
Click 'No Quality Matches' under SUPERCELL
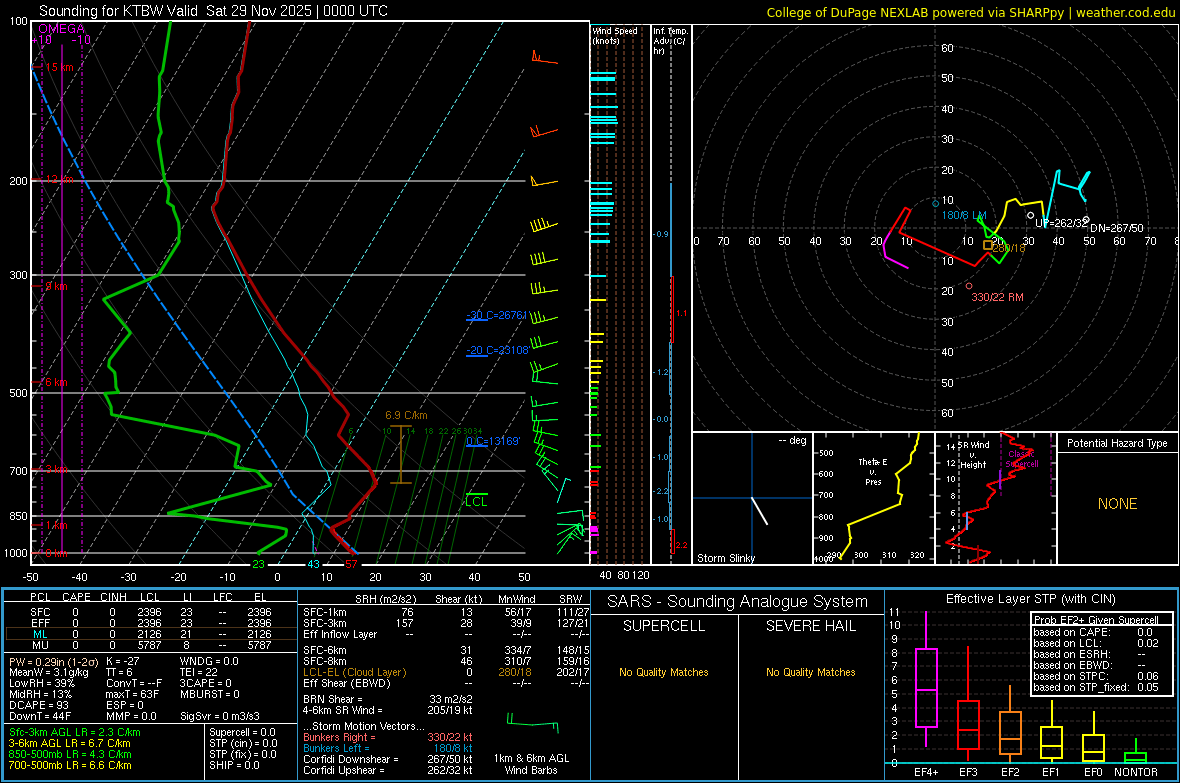[664, 672]
